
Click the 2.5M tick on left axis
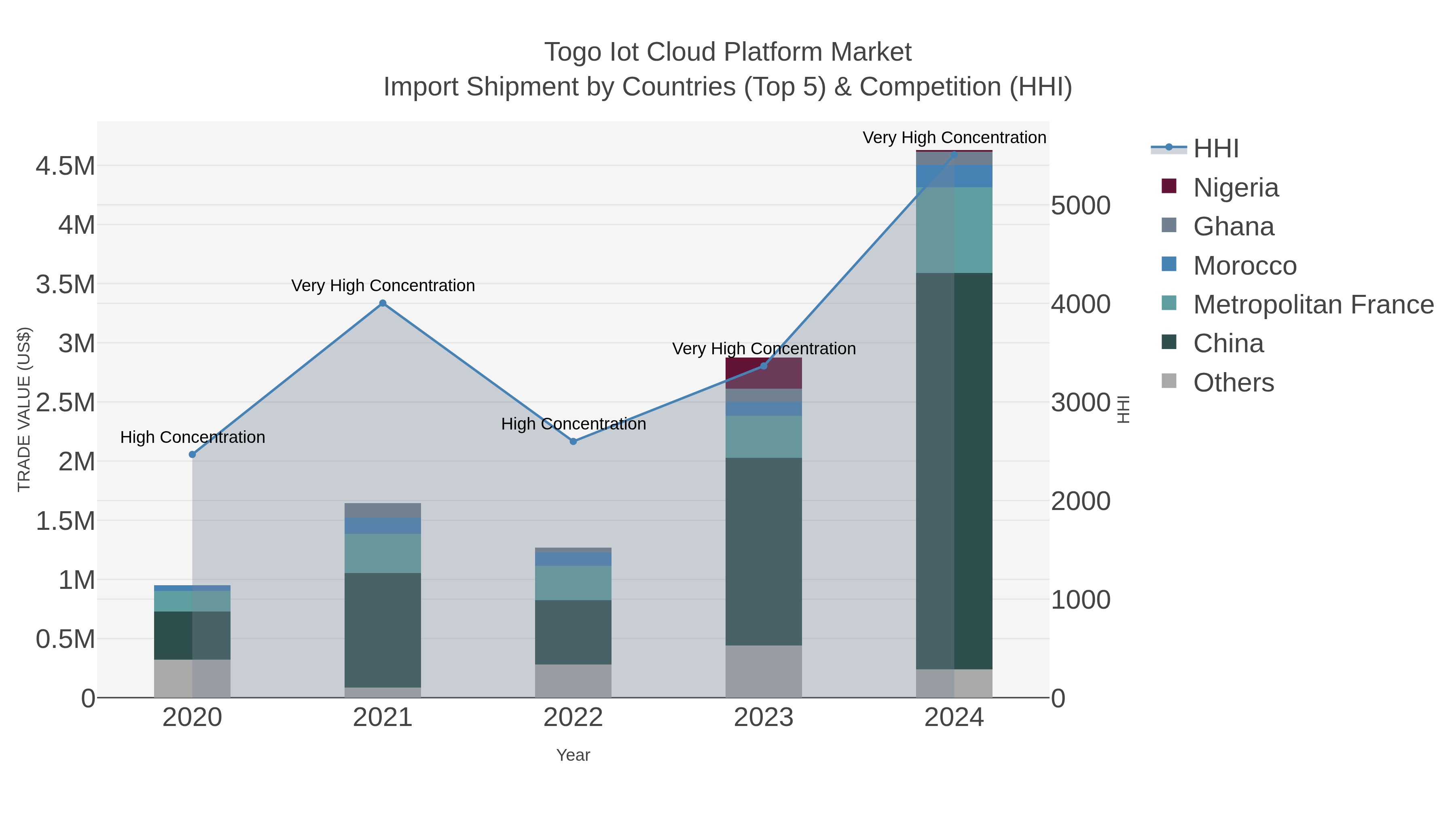(66, 402)
